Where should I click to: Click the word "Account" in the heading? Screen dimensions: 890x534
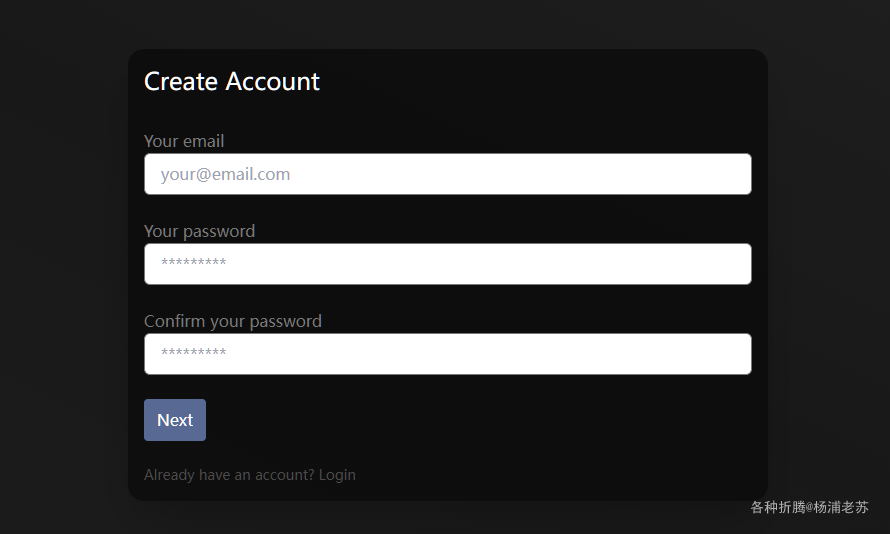[x=273, y=82]
